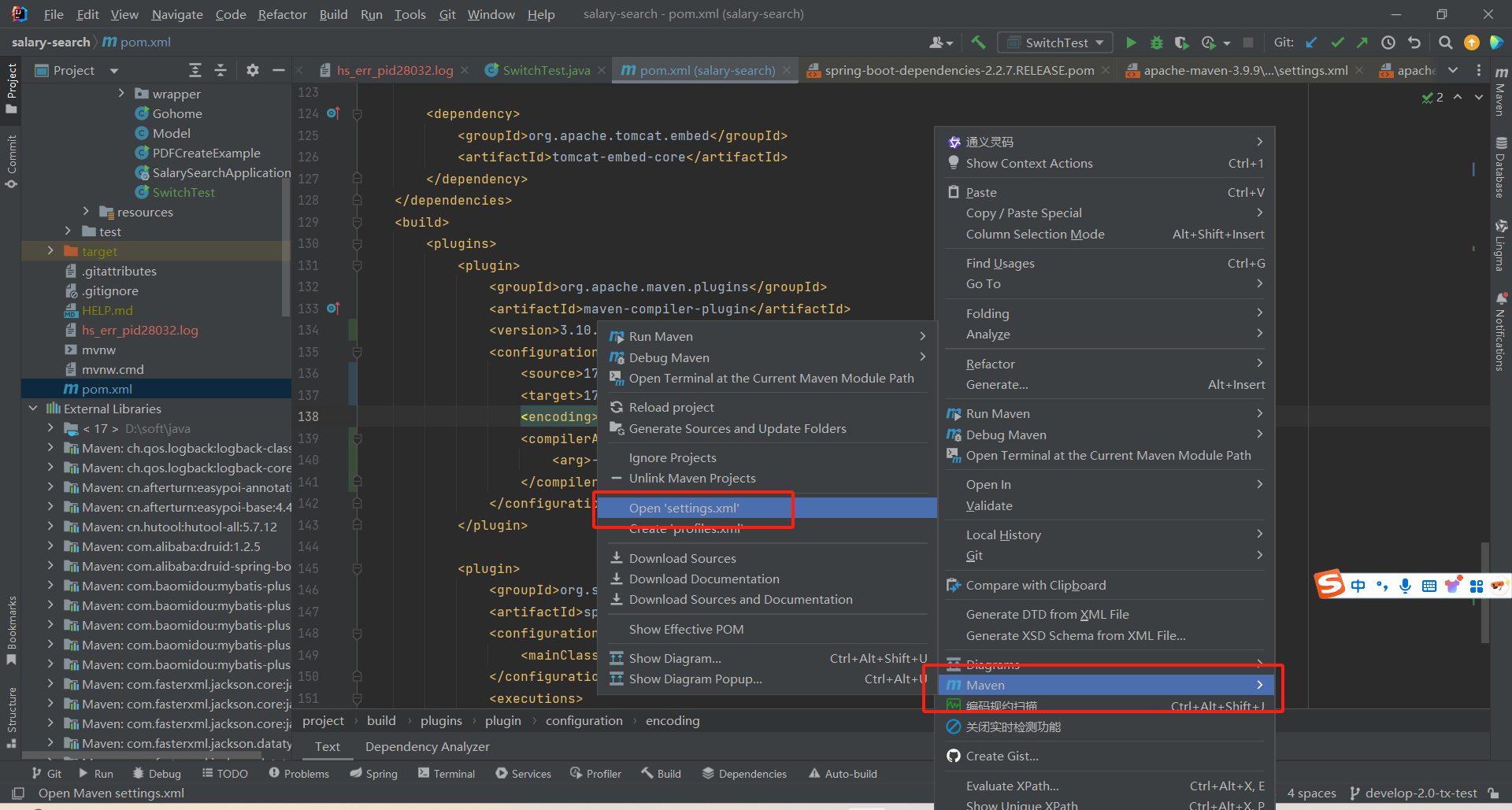The image size is (1512, 810).
Task: Click inspection widget down arrow
Action: [1479, 97]
